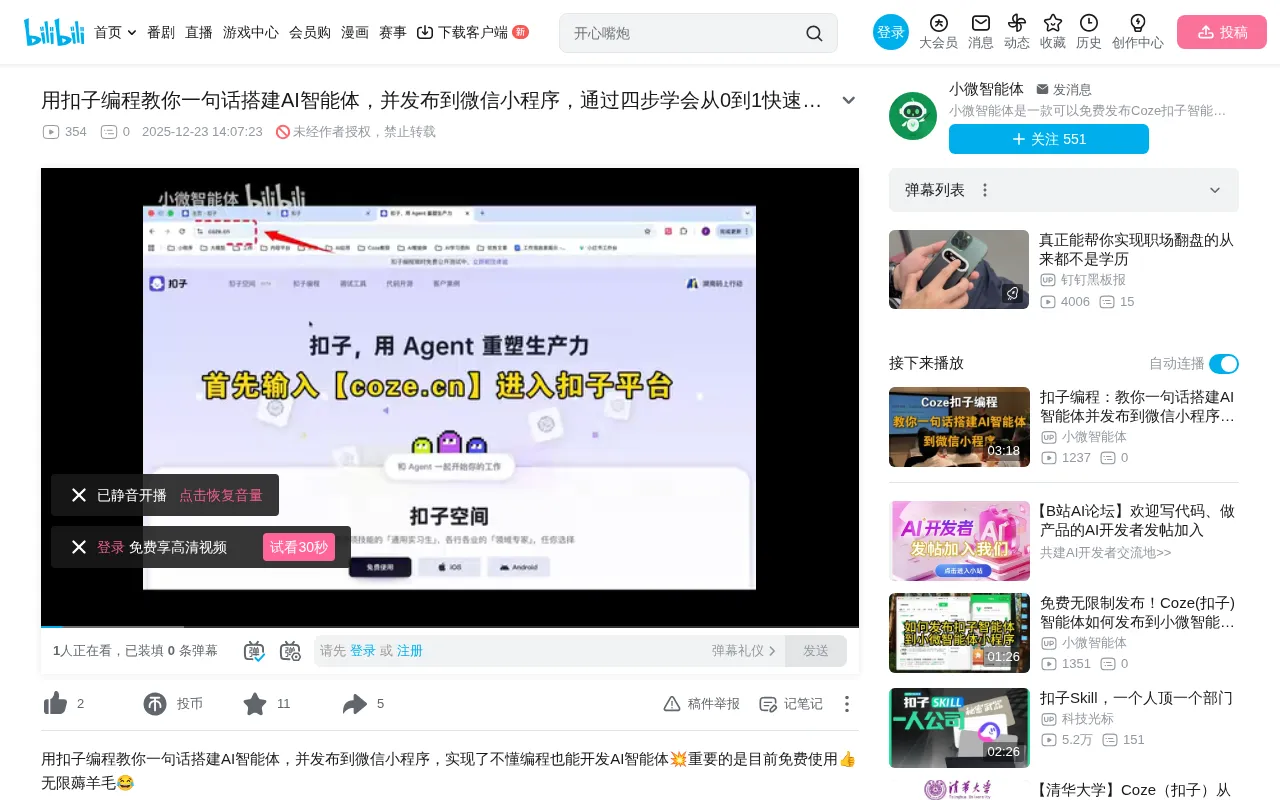Click the bilibili logo
Image resolution: width=1280 pixels, height=800 pixels.
[54, 32]
